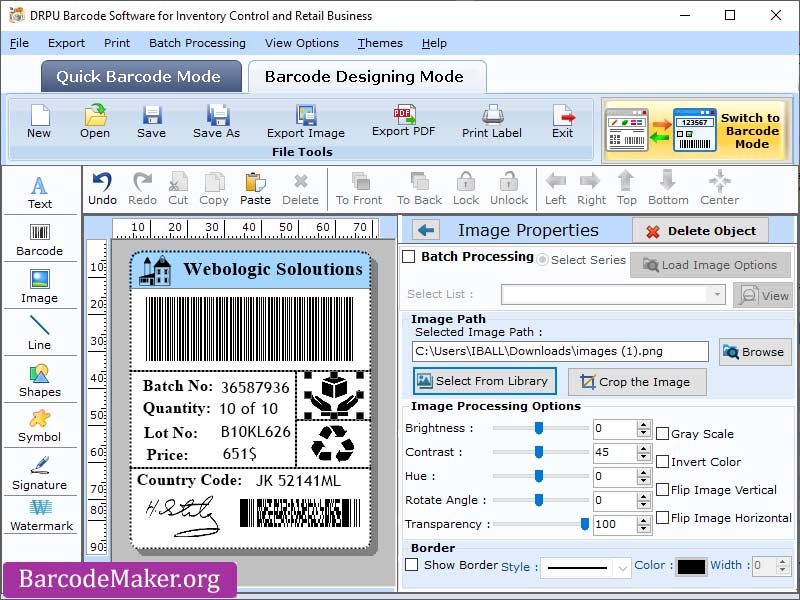
Task: Open the Themes menu
Action: point(379,43)
